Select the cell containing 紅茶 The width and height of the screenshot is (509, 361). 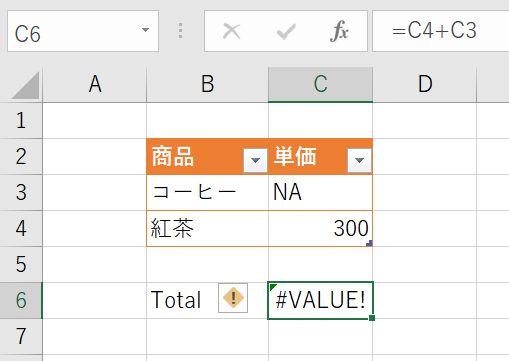click(207, 229)
